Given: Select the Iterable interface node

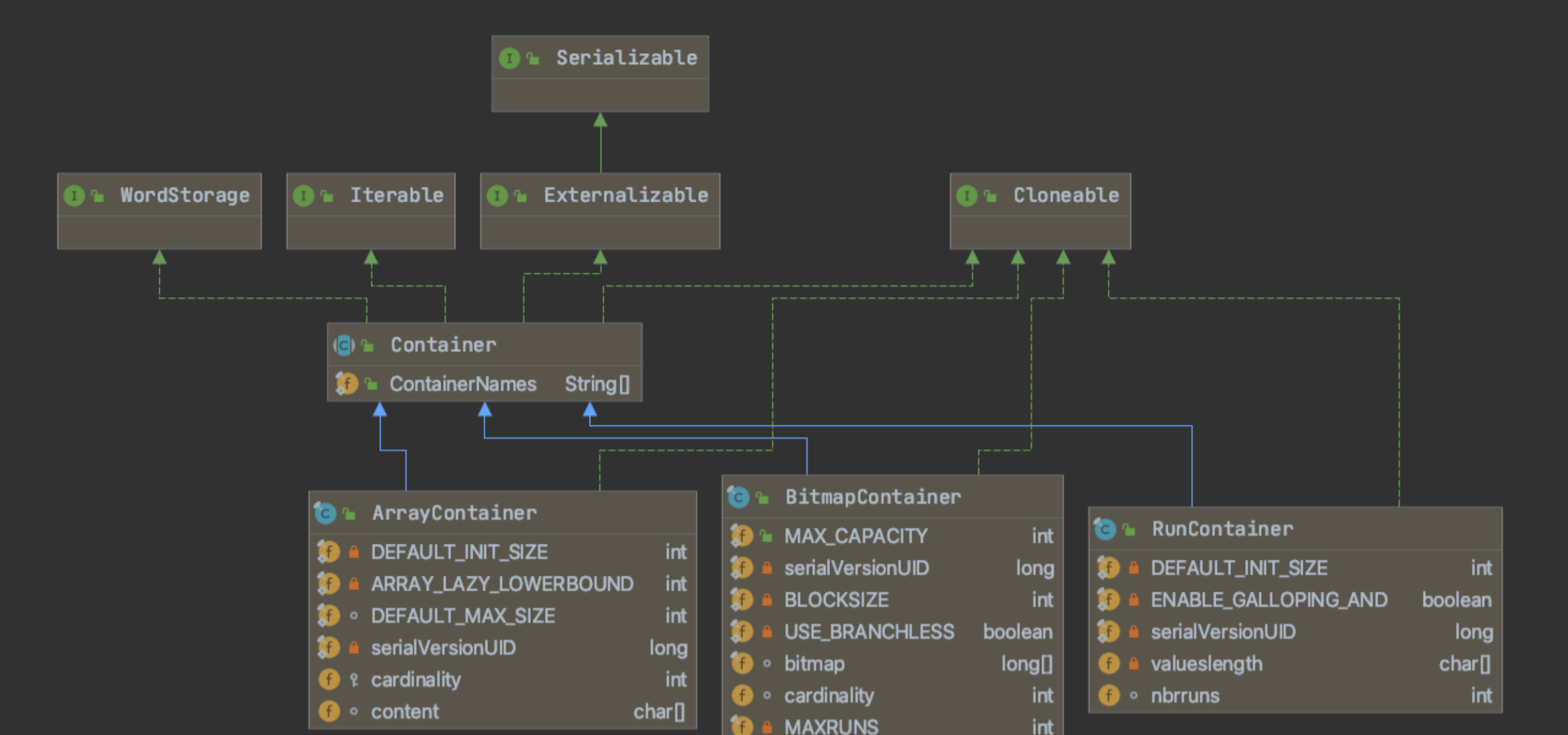Looking at the screenshot, I should tap(396, 195).
